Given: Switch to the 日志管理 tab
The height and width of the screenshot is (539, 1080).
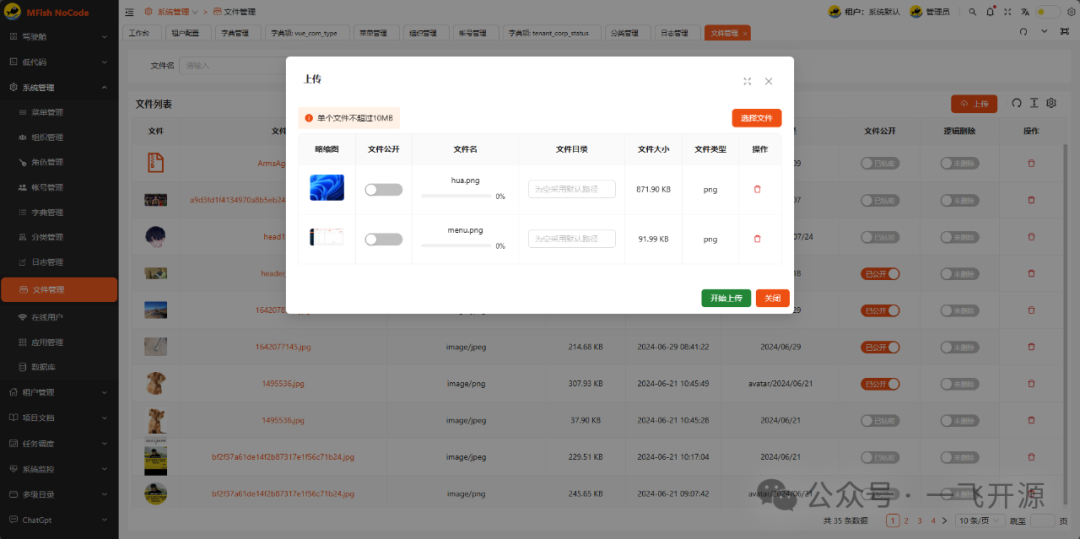Looking at the screenshot, I should [676, 33].
